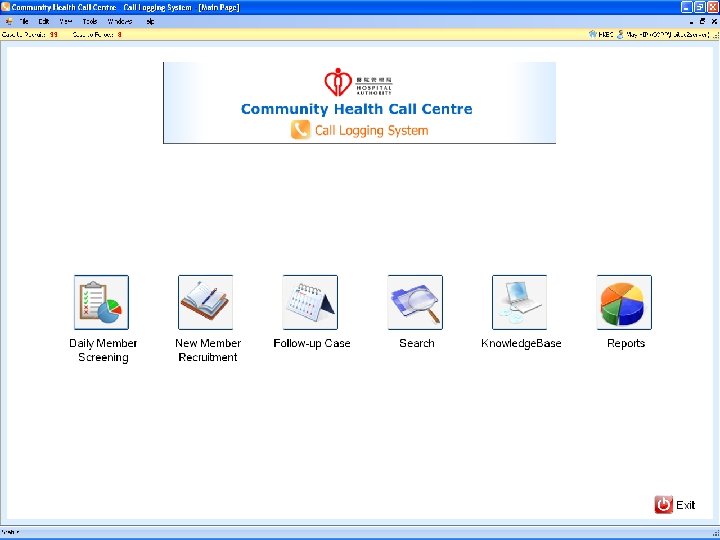Open the KnowledgeBase laptop icon

click(519, 302)
